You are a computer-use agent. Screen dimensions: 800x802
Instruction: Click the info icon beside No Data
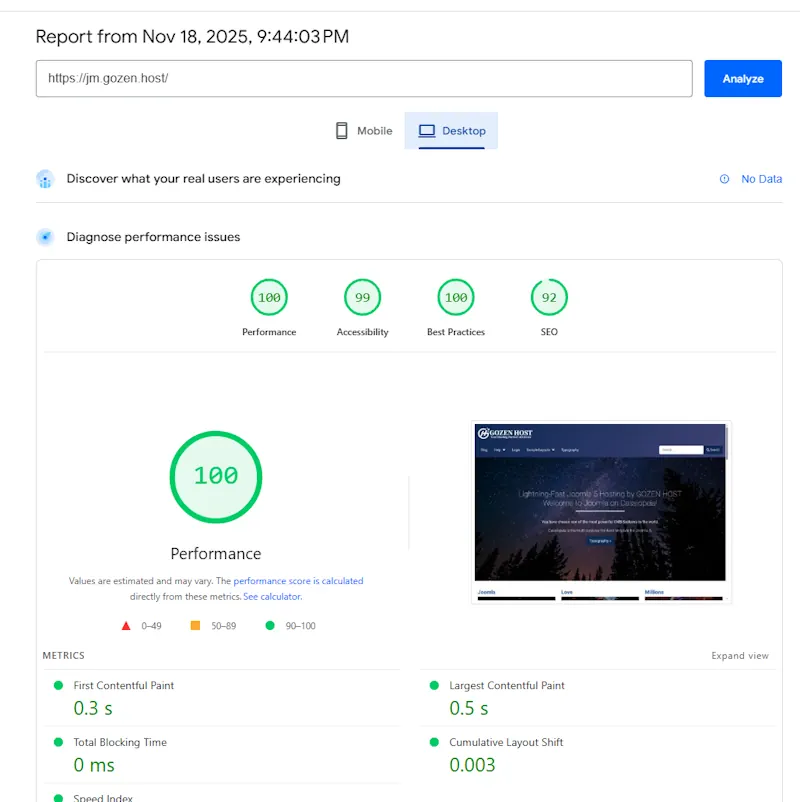tap(723, 178)
